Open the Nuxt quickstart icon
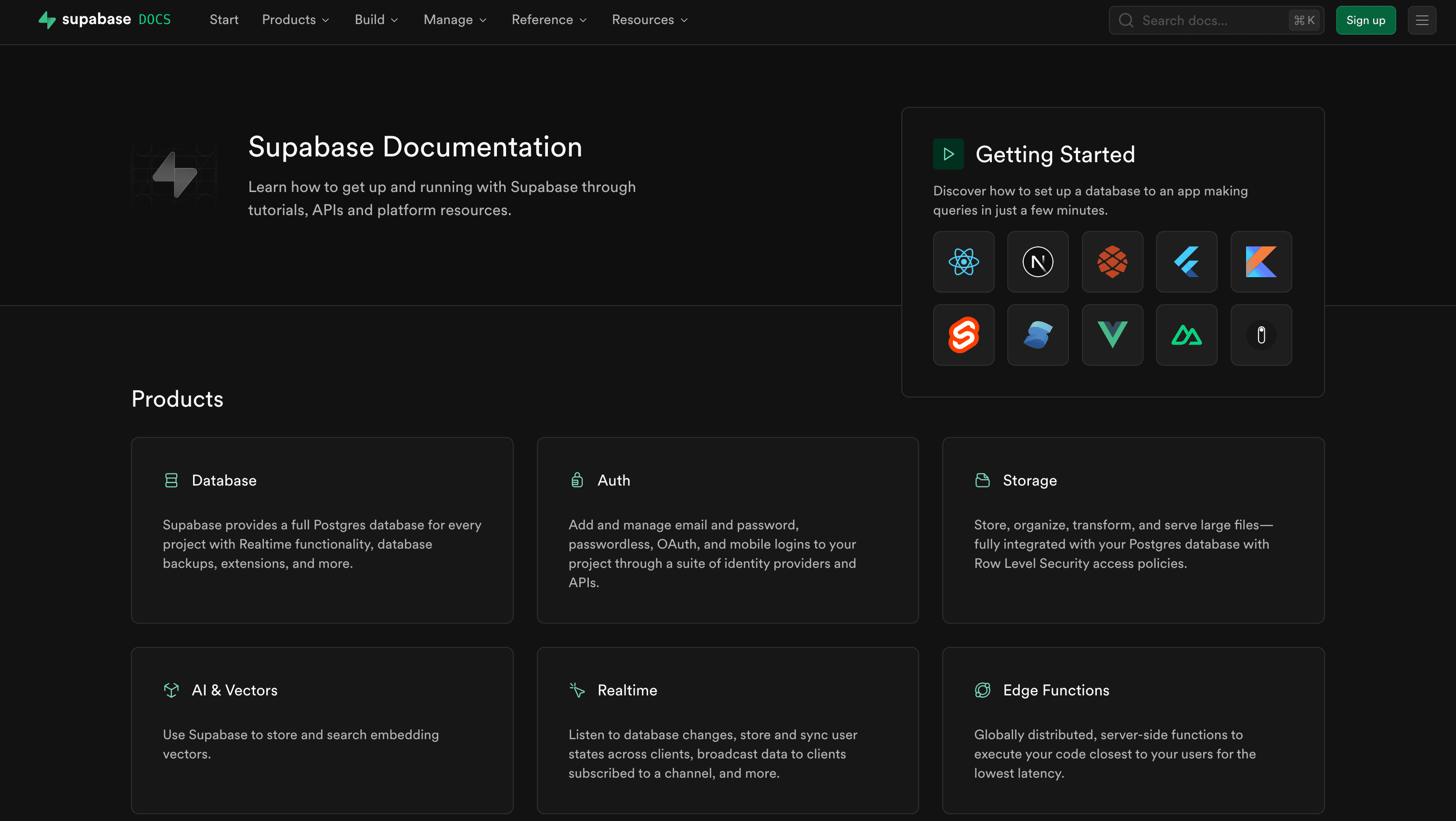1456x821 pixels. click(1186, 335)
